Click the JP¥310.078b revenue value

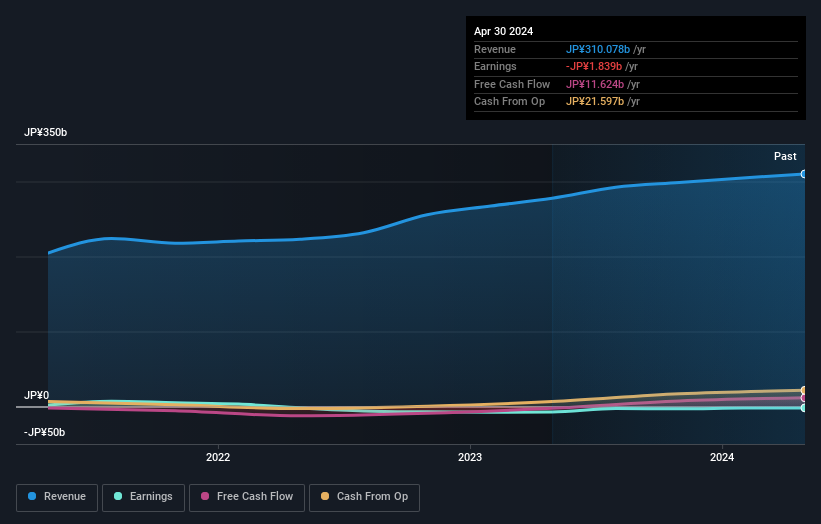pyautogui.click(x=597, y=49)
